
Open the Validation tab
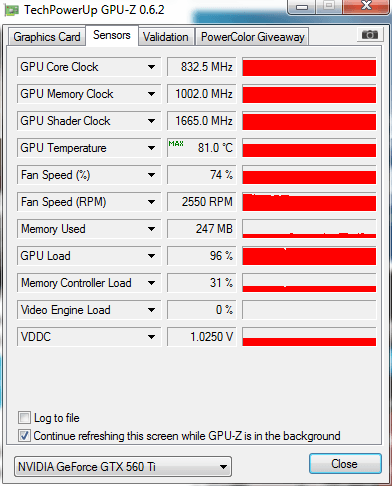click(166, 37)
